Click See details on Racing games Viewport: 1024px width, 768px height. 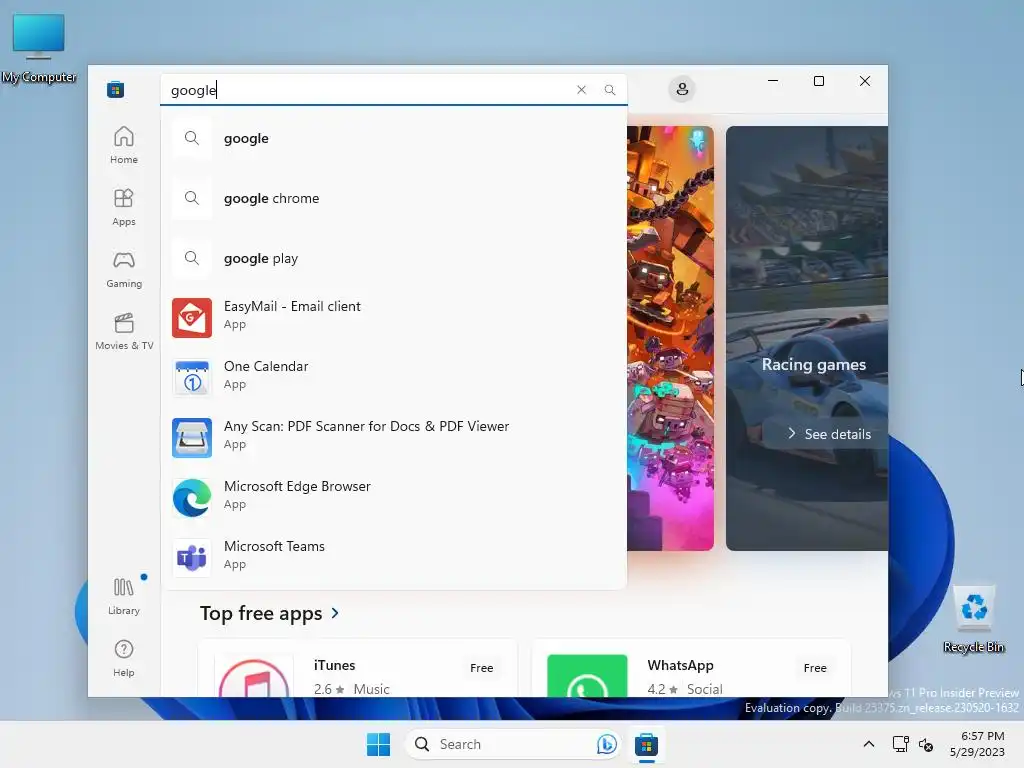[x=829, y=434]
